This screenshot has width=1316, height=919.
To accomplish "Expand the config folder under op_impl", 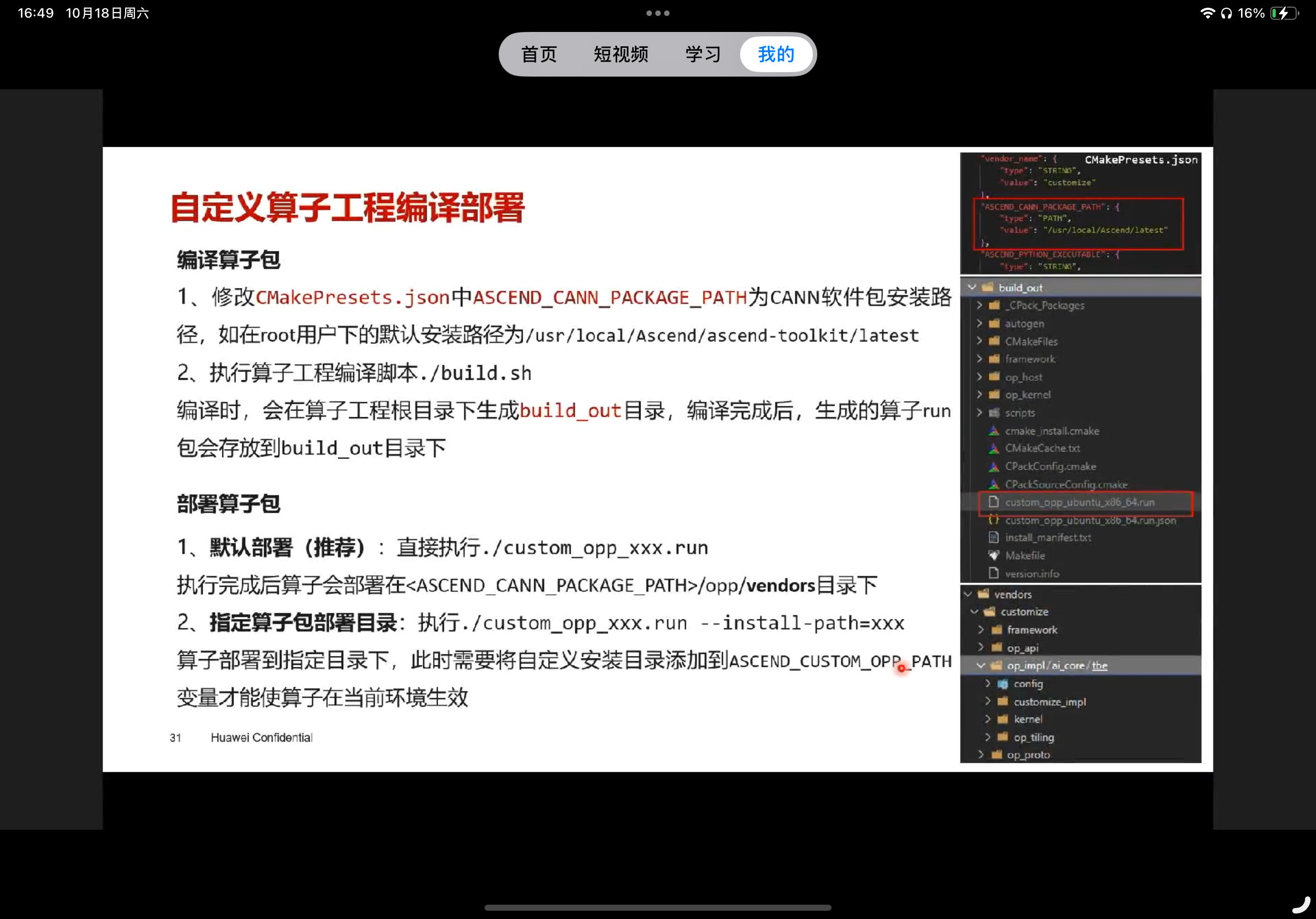I will point(988,684).
